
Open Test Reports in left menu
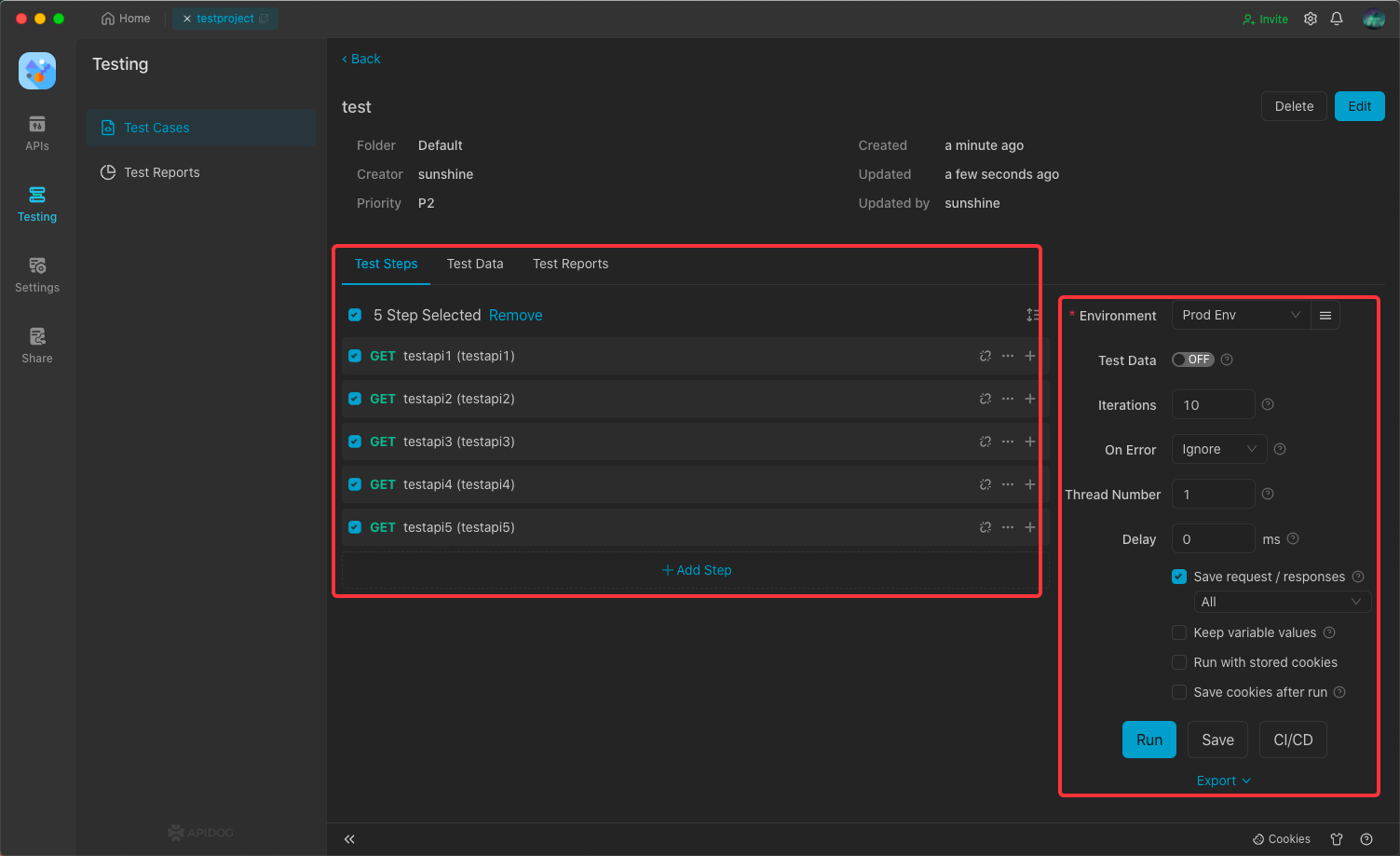(x=161, y=172)
